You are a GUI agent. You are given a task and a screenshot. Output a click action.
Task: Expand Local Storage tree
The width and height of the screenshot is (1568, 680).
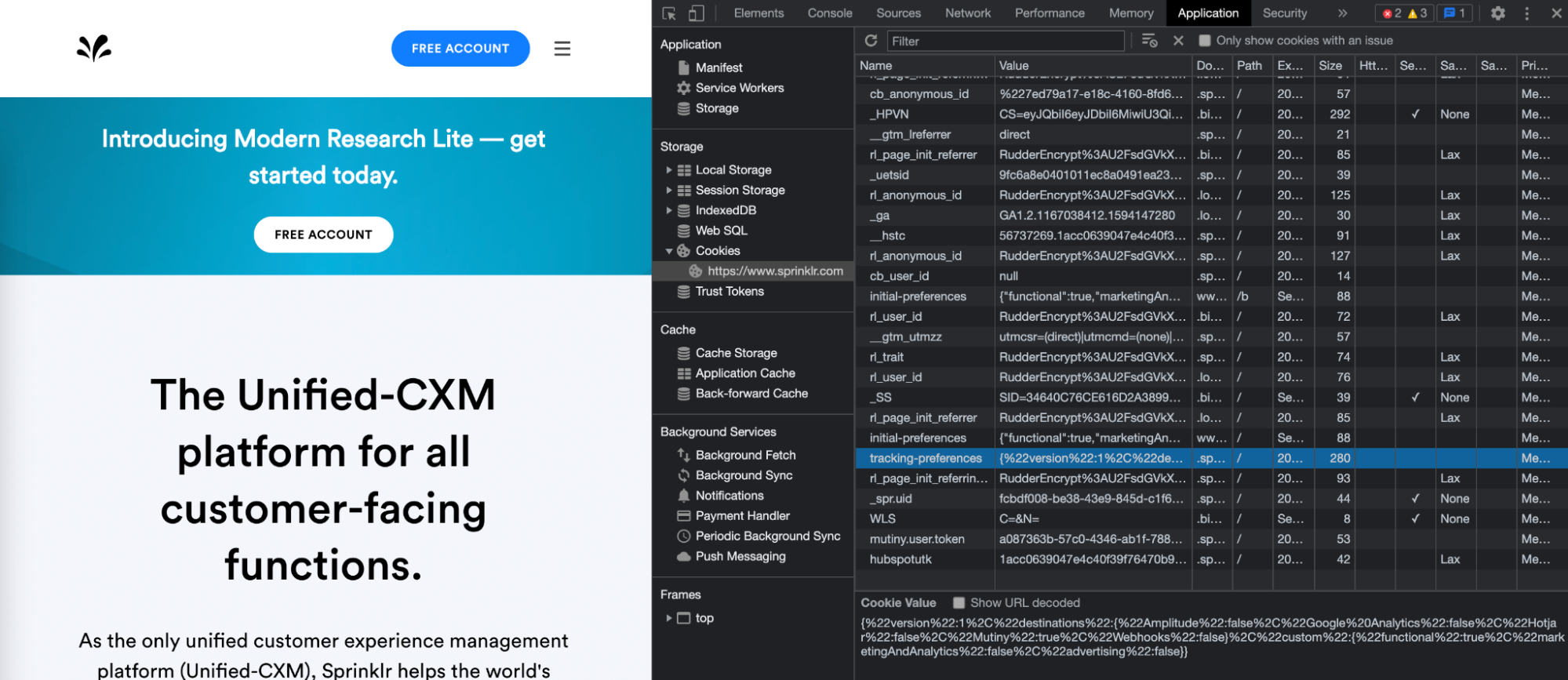tap(668, 170)
